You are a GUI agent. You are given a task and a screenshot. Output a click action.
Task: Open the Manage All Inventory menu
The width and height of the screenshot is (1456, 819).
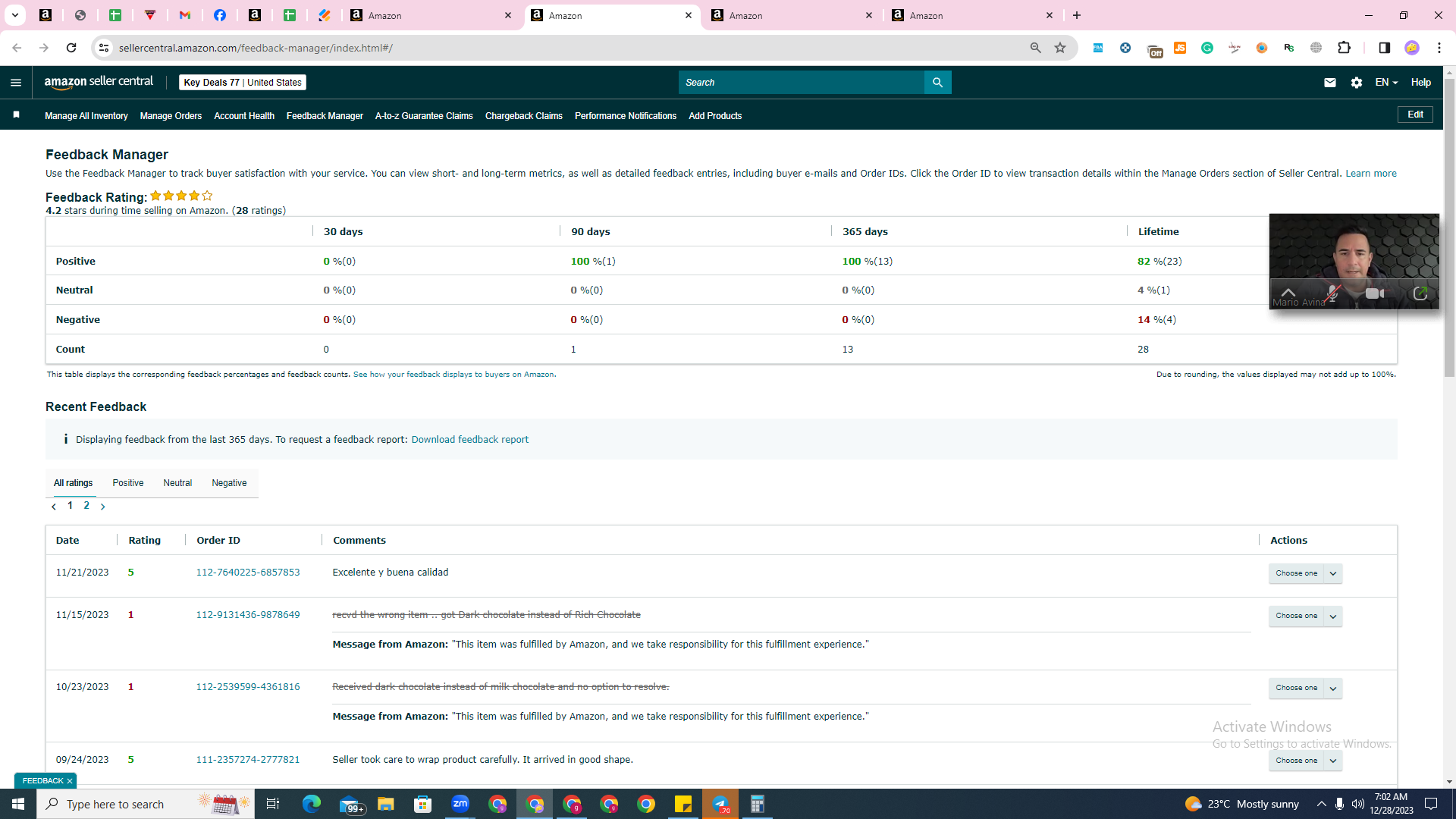86,116
